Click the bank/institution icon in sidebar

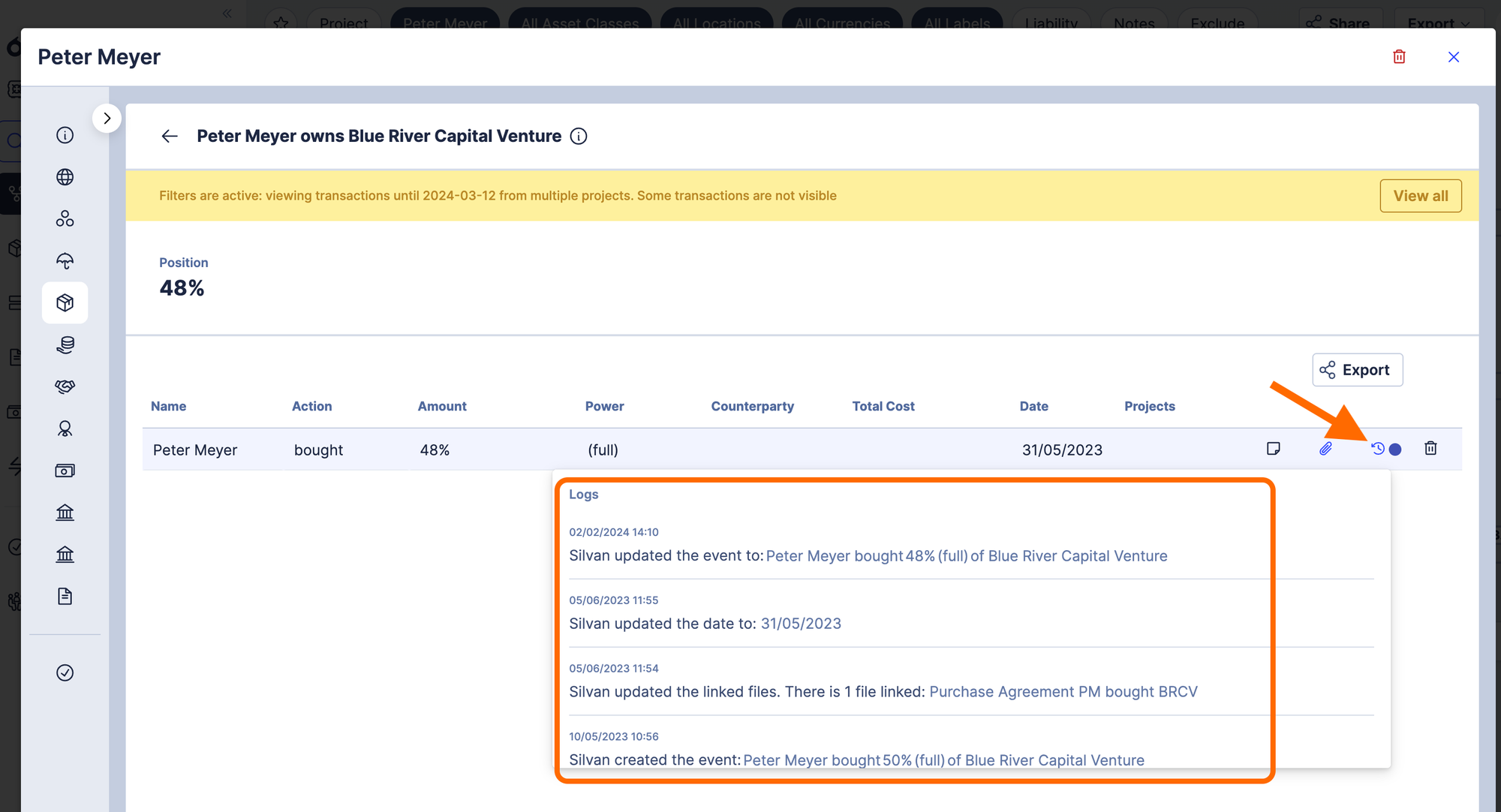(65, 512)
